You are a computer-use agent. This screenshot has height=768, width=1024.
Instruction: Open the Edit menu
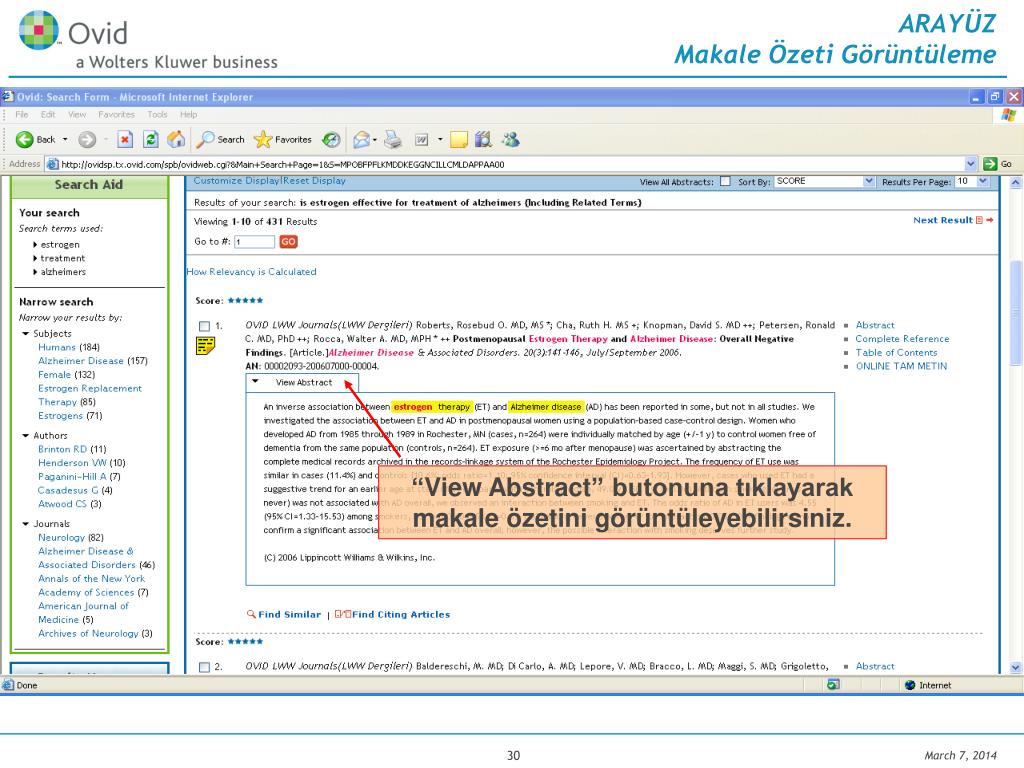(x=48, y=114)
